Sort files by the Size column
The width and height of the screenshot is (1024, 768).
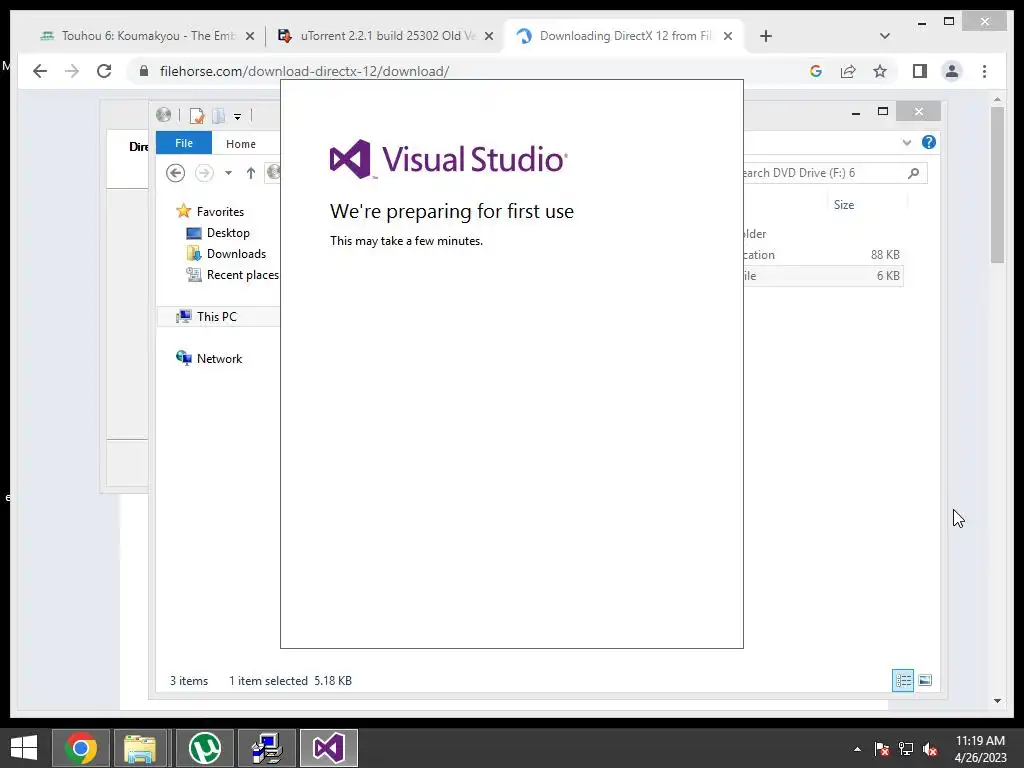pos(844,205)
